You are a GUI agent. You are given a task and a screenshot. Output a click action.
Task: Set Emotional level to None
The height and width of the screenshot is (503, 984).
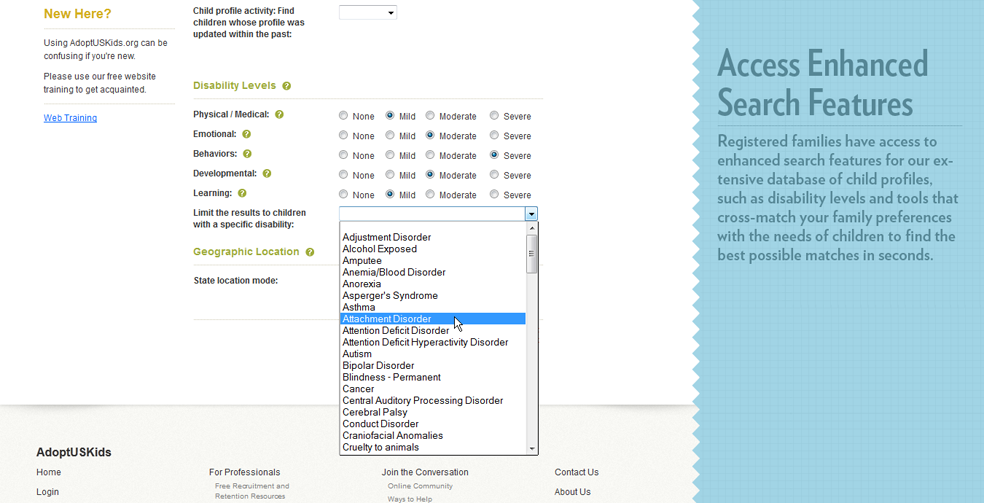point(344,135)
